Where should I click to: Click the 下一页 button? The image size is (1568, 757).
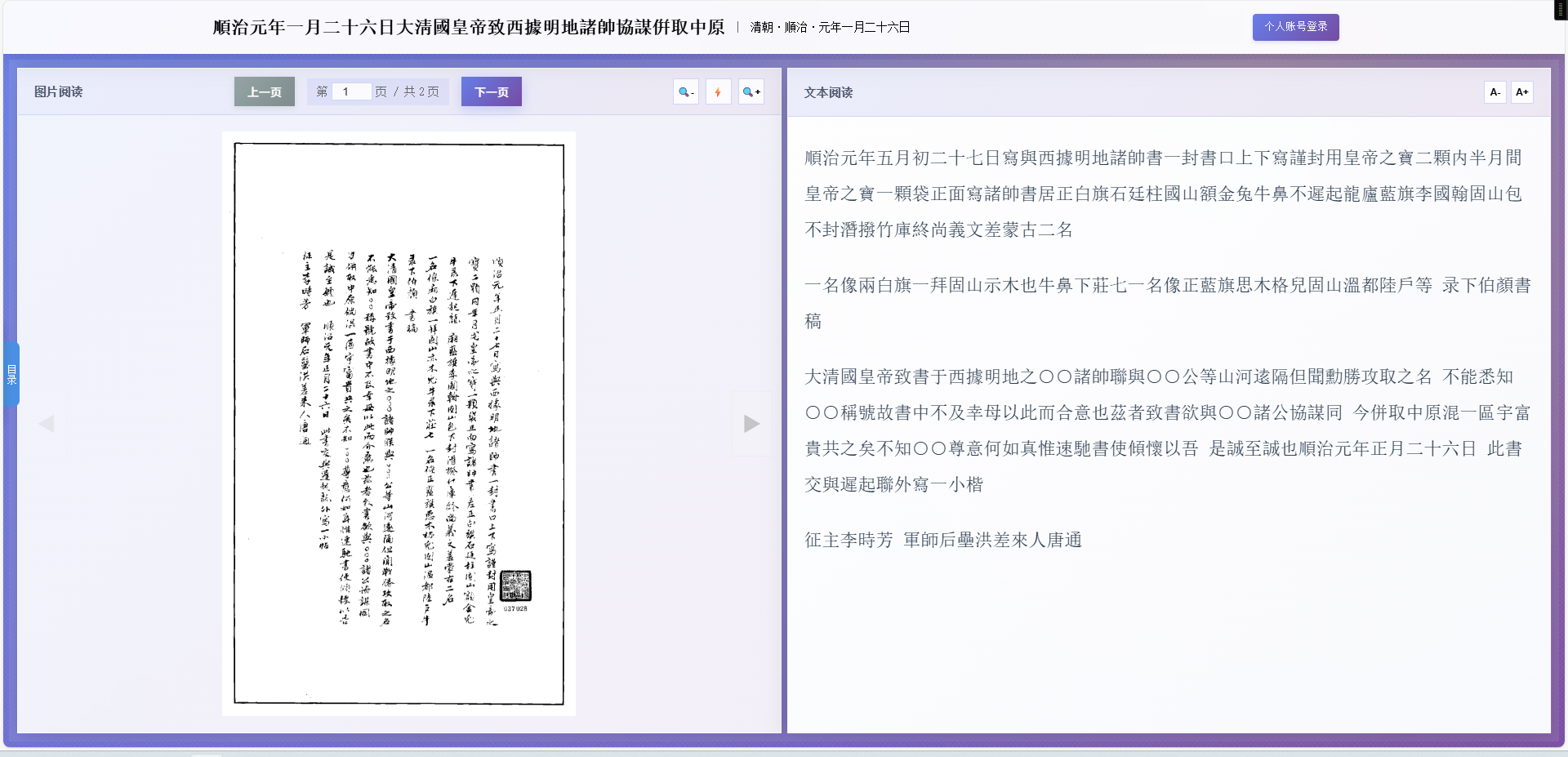click(x=491, y=91)
